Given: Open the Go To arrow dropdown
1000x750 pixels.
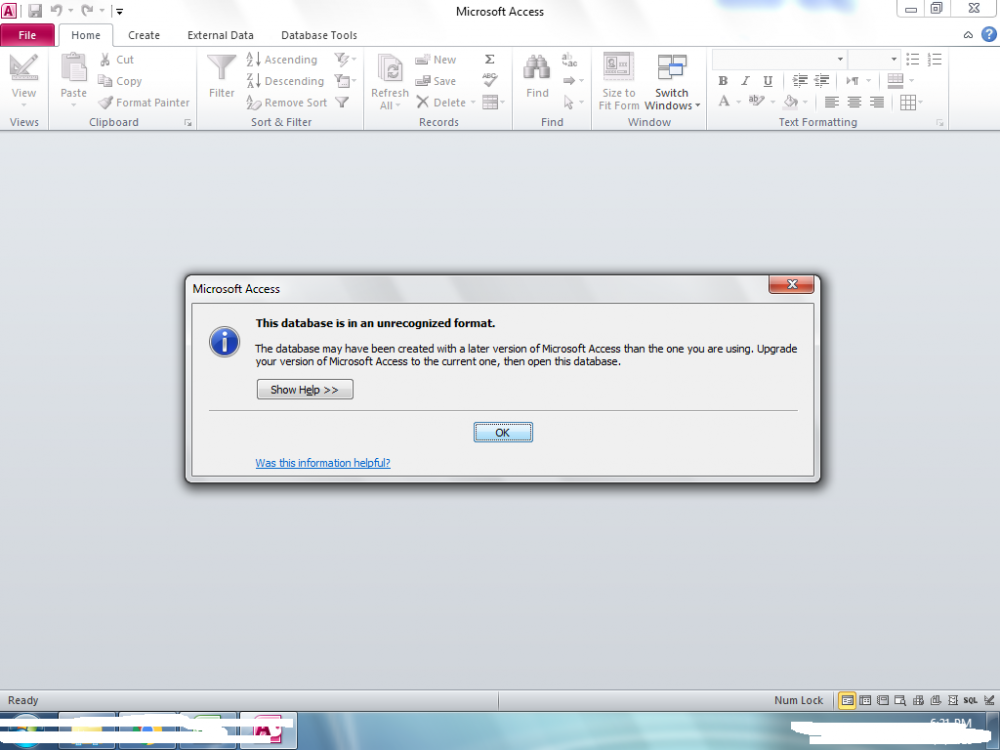Looking at the screenshot, I should click(x=573, y=80).
